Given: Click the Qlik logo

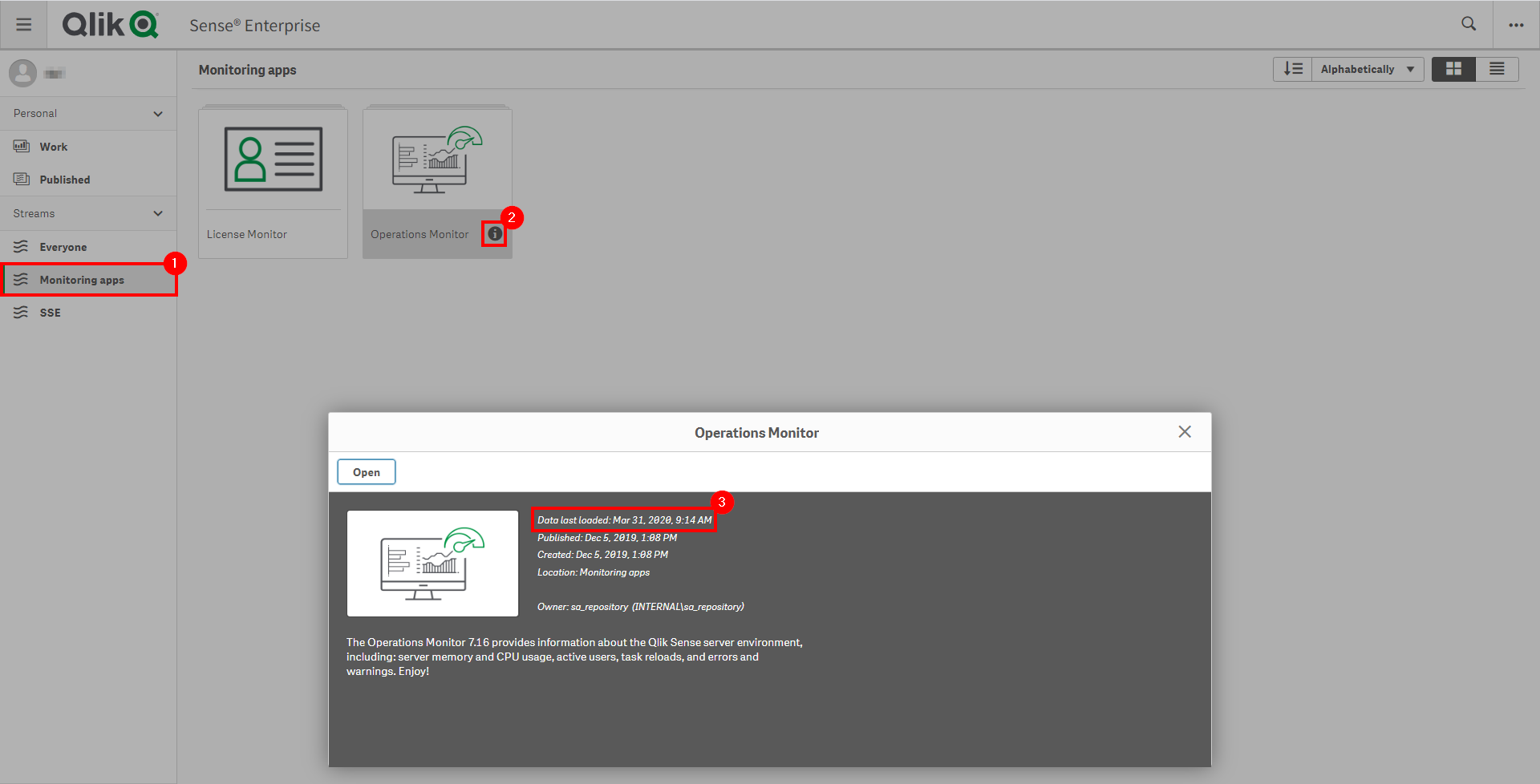Looking at the screenshot, I should [110, 24].
